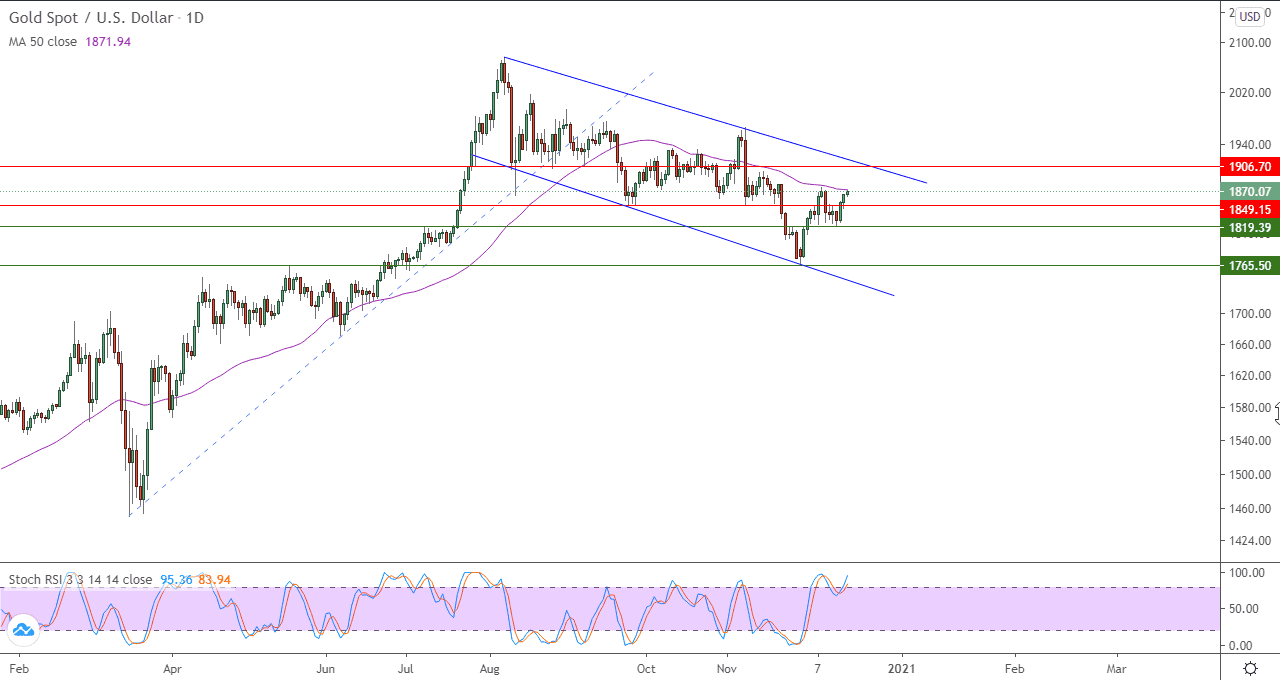The width and height of the screenshot is (1280, 680).
Task: Click the 1765.50 green price label
Action: [1250, 265]
